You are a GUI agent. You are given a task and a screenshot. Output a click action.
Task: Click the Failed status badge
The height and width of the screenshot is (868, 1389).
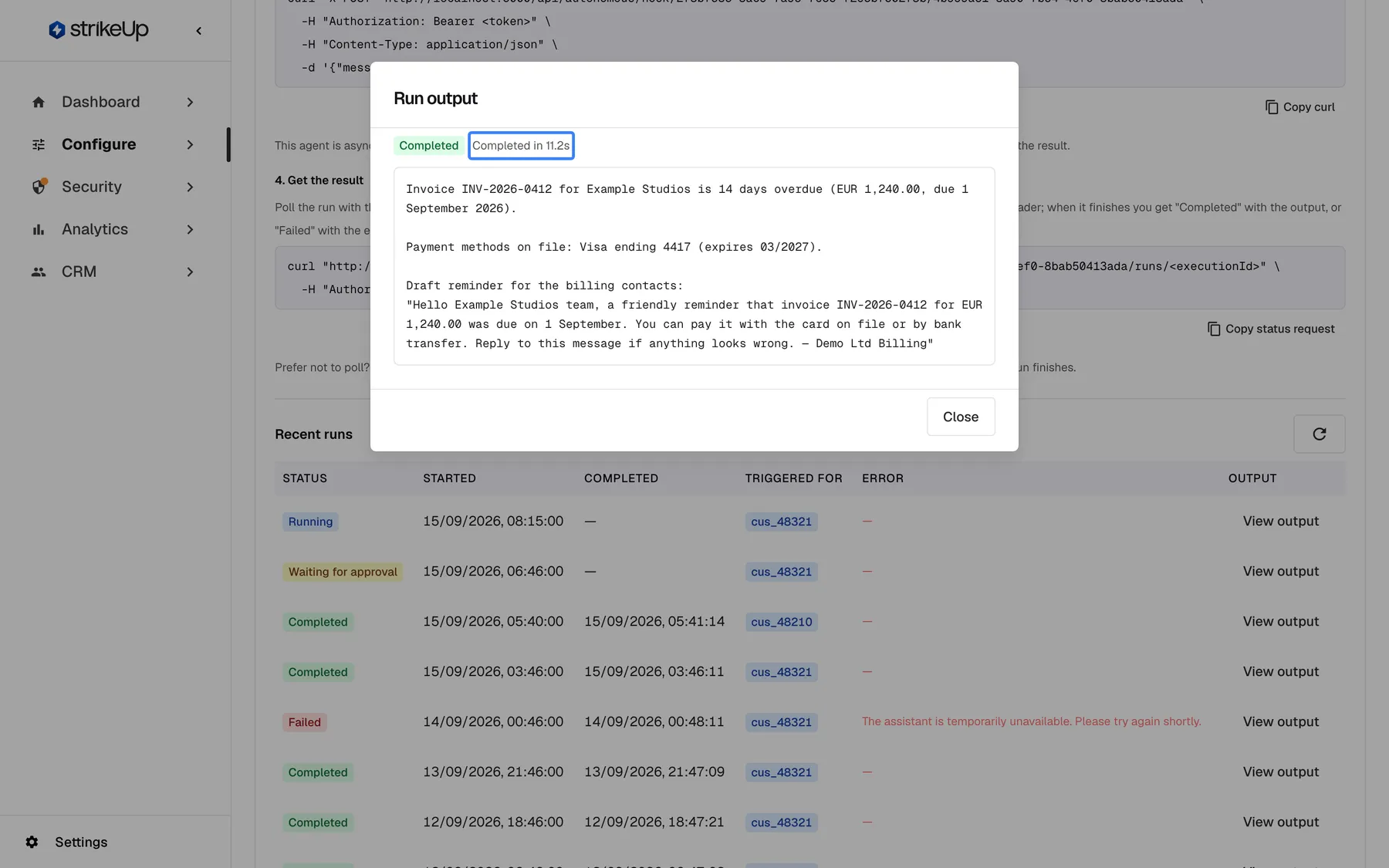[304, 722]
